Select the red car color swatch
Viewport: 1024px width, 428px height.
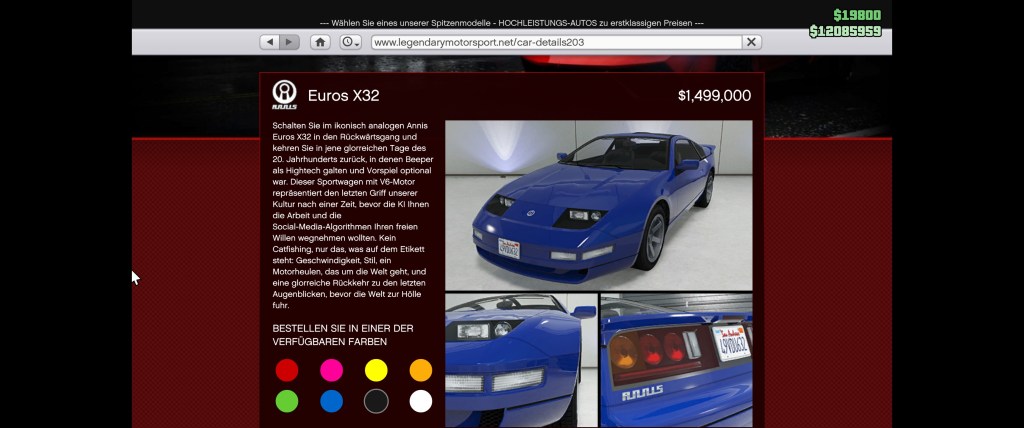[287, 370]
